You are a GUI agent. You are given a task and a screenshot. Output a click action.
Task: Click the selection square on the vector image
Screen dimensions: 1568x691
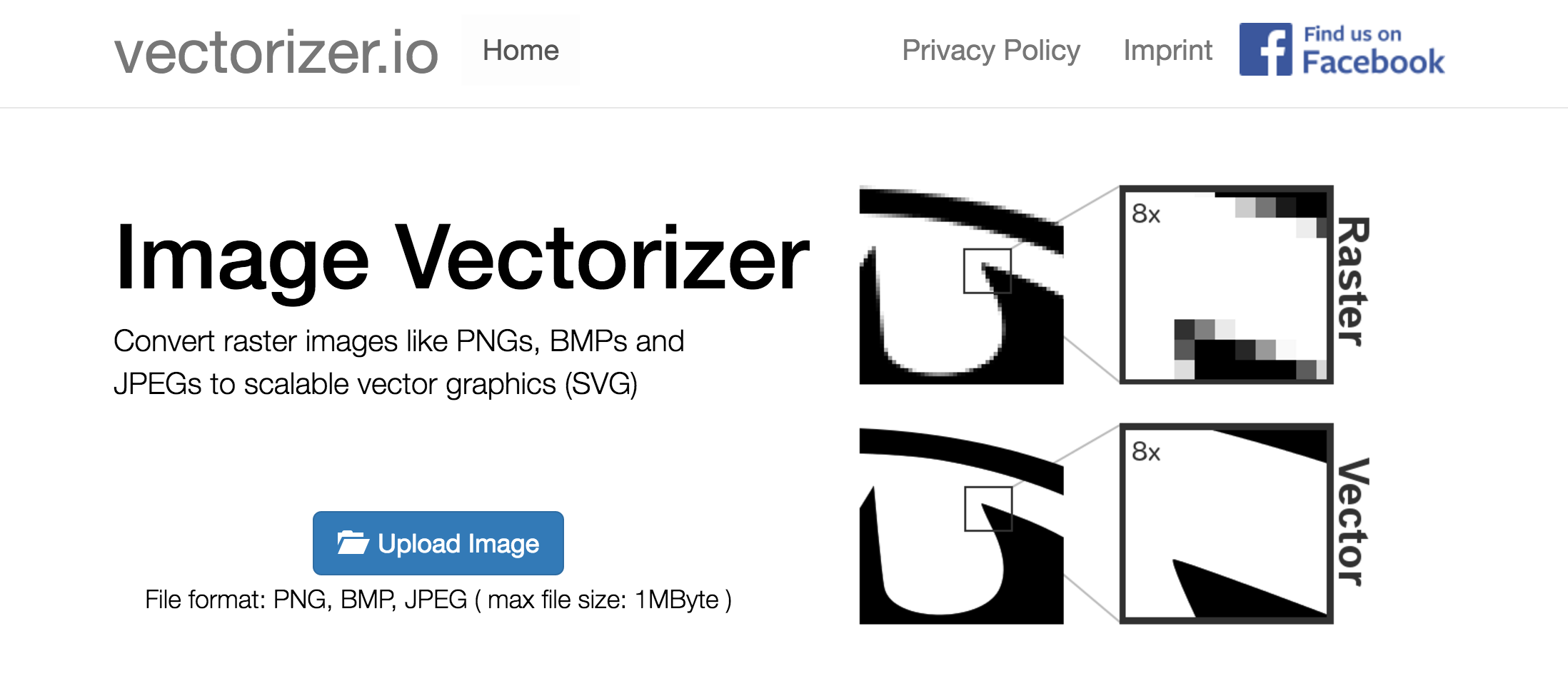[988, 510]
